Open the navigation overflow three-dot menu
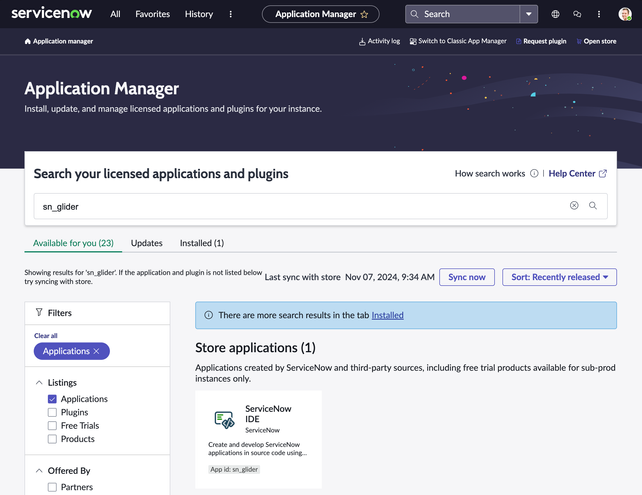Image resolution: width=642 pixels, height=495 pixels. pos(231,14)
